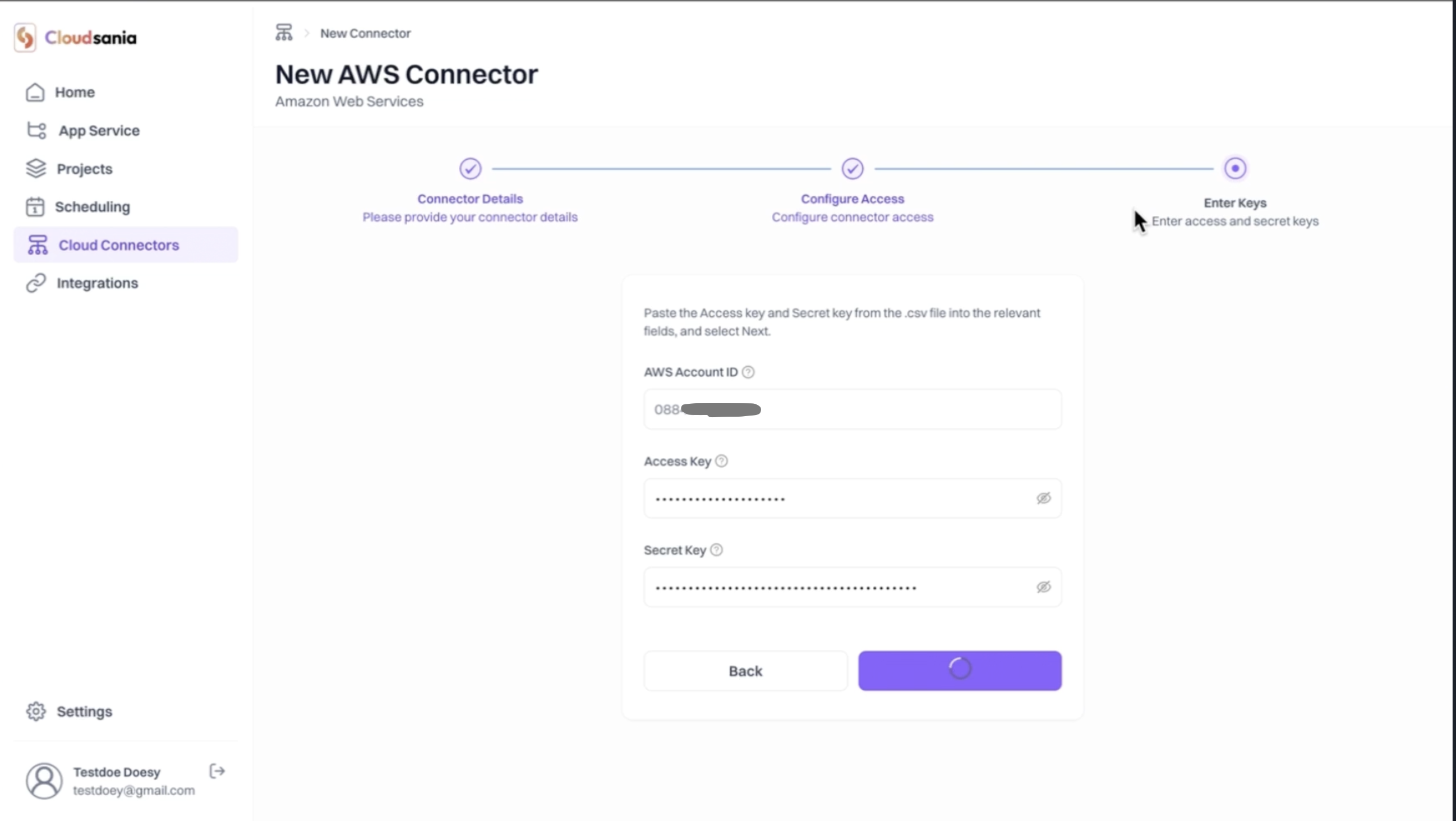Screen dimensions: 1456x821
Task: Toggle Access Key visibility eye icon
Action: tap(1043, 498)
